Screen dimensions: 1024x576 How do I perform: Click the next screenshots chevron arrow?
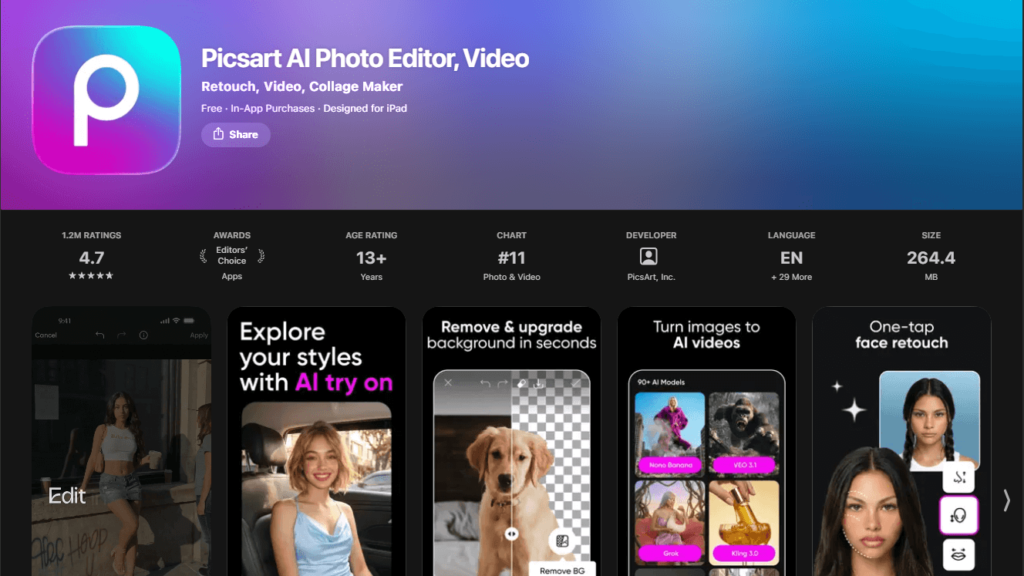pos(1006,500)
